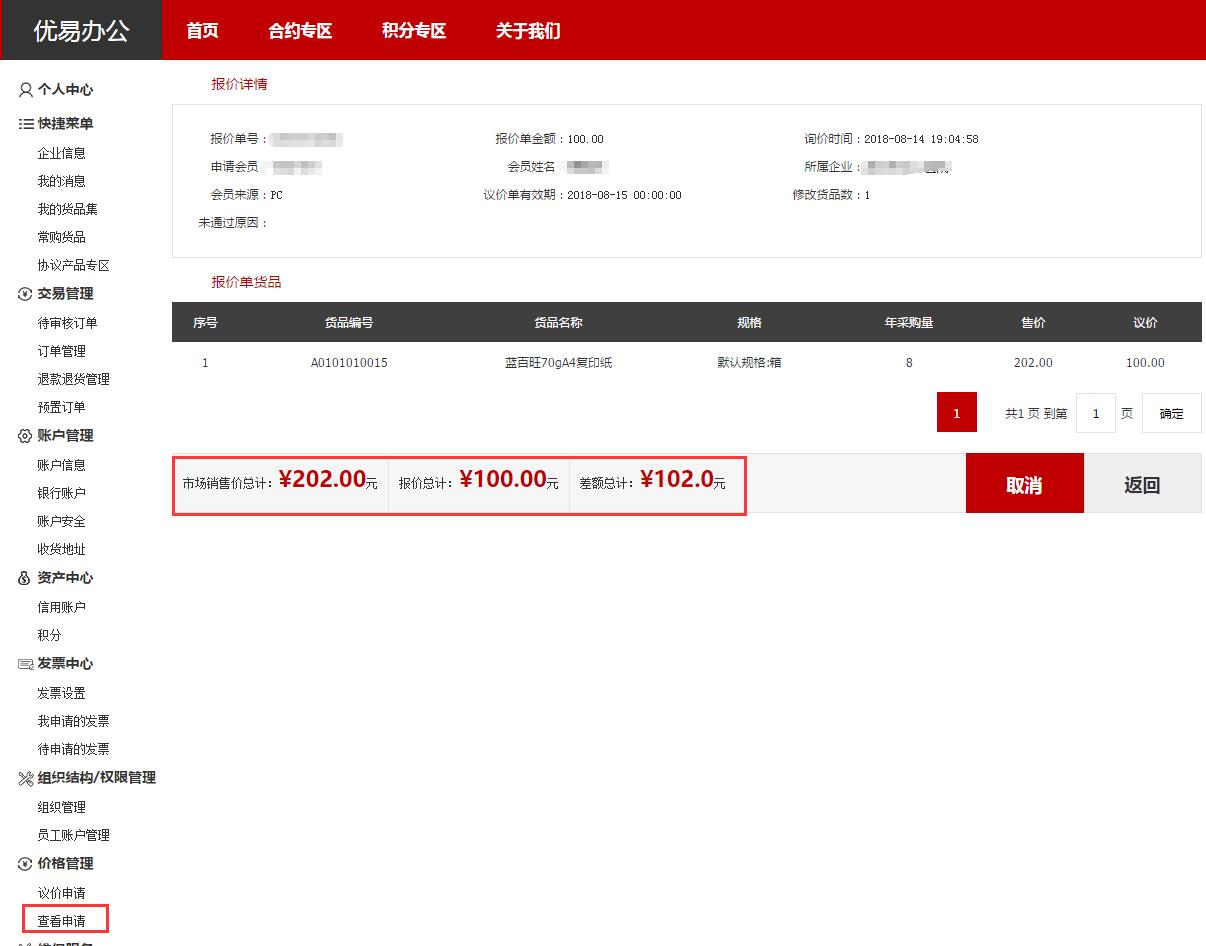The width and height of the screenshot is (1206, 946).
Task: Click the 确定 page jump button
Action: [1171, 414]
